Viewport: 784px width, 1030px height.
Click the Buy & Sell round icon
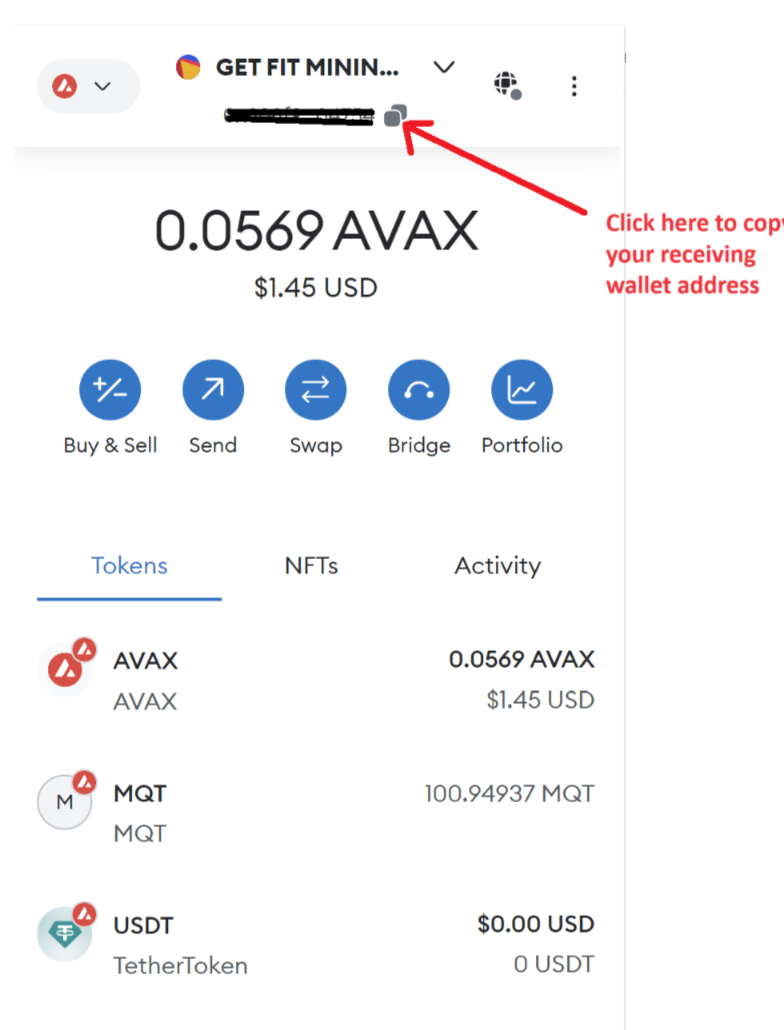(x=110, y=390)
